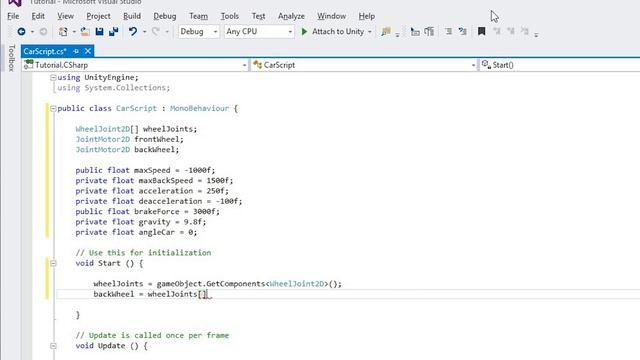The width and height of the screenshot is (640, 360).
Task: Open the Undo history dropdown arrow
Action: click(x=144, y=32)
